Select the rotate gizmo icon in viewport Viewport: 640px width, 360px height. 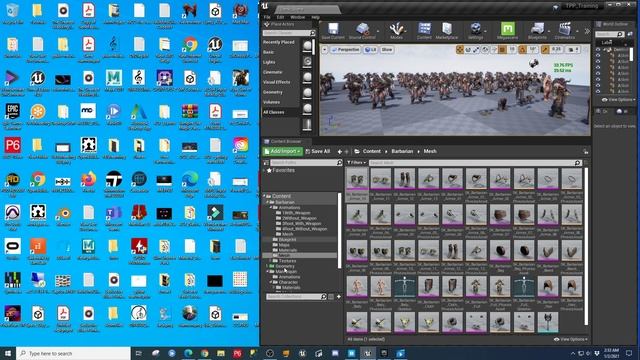[x=468, y=49]
